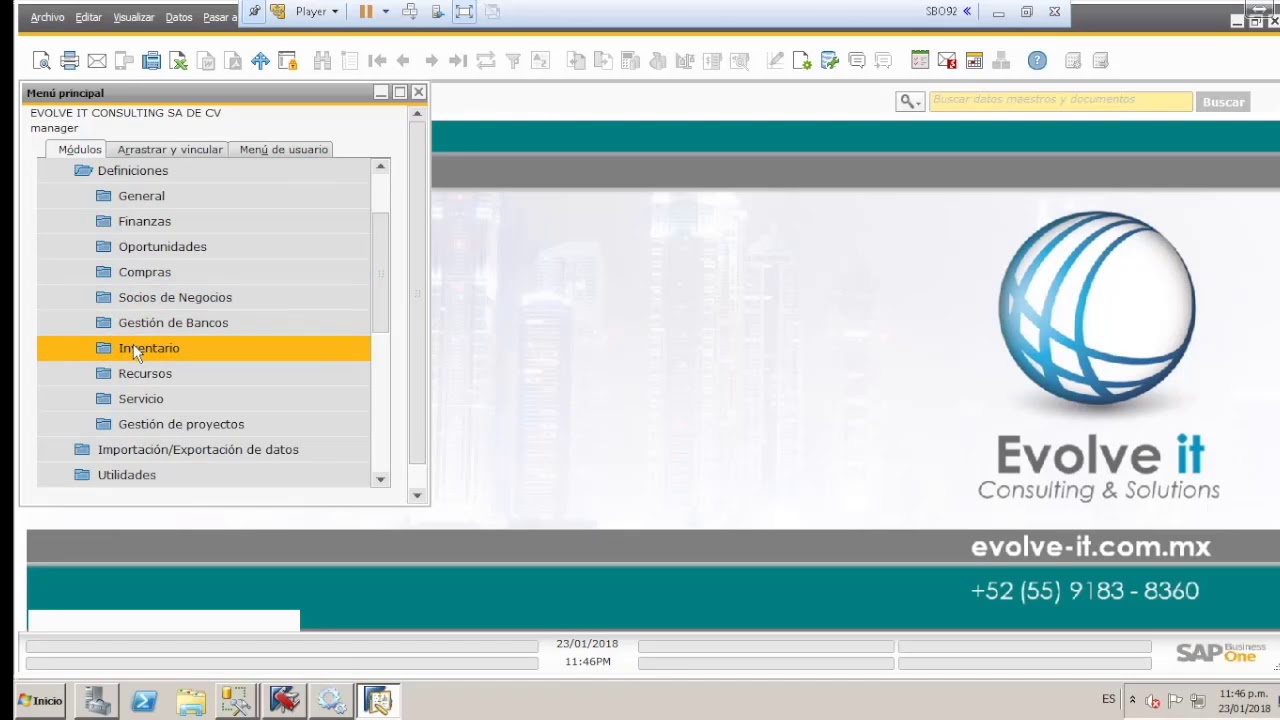Click the Inicio start button

pyautogui.click(x=40, y=700)
